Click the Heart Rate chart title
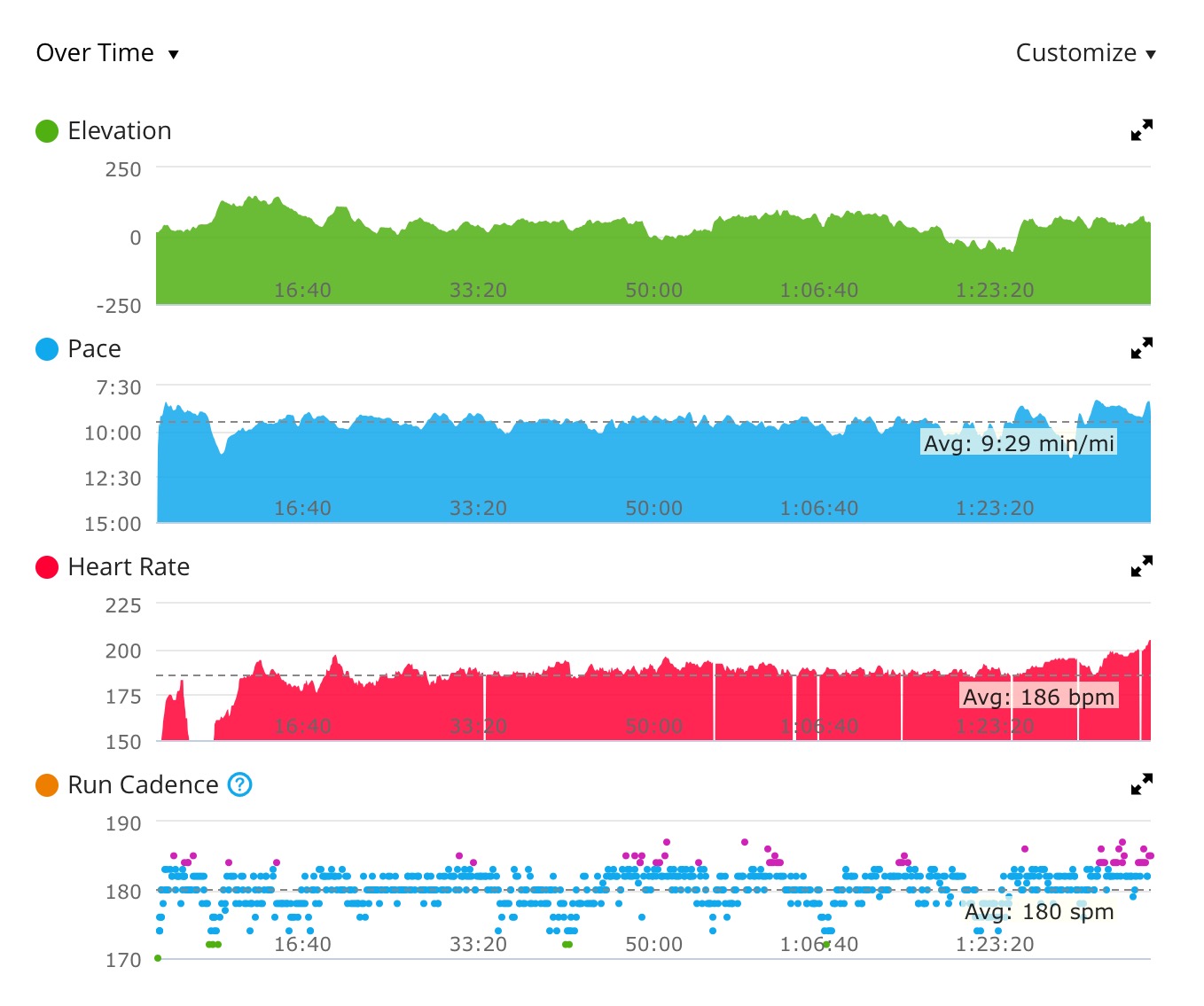 click(129, 567)
